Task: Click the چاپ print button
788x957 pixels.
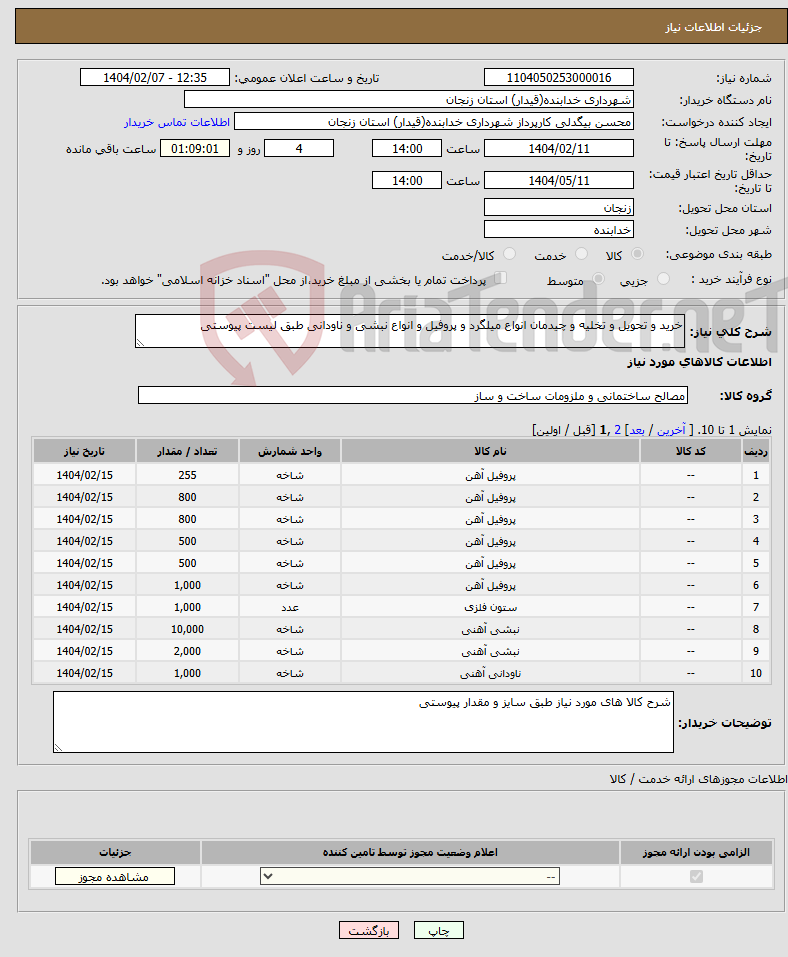Action: [x=438, y=930]
